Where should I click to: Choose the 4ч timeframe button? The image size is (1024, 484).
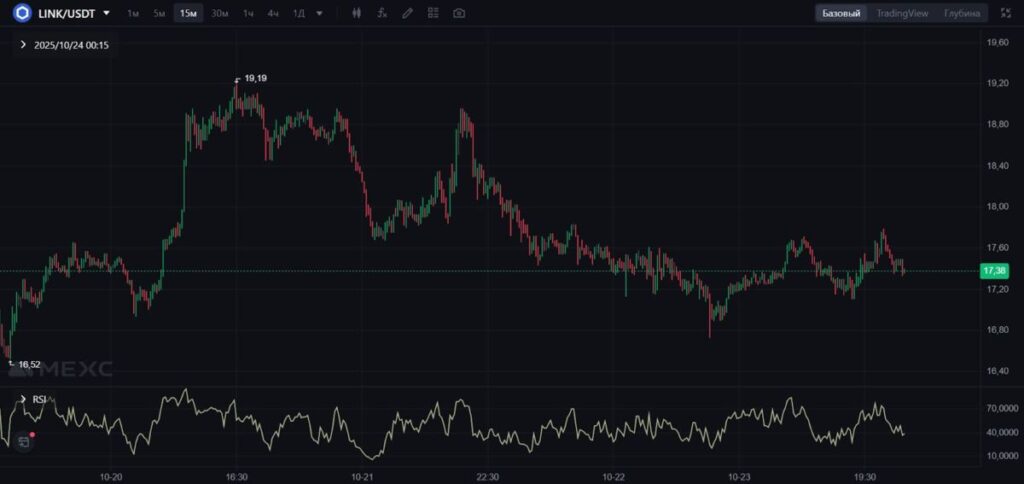coord(272,14)
